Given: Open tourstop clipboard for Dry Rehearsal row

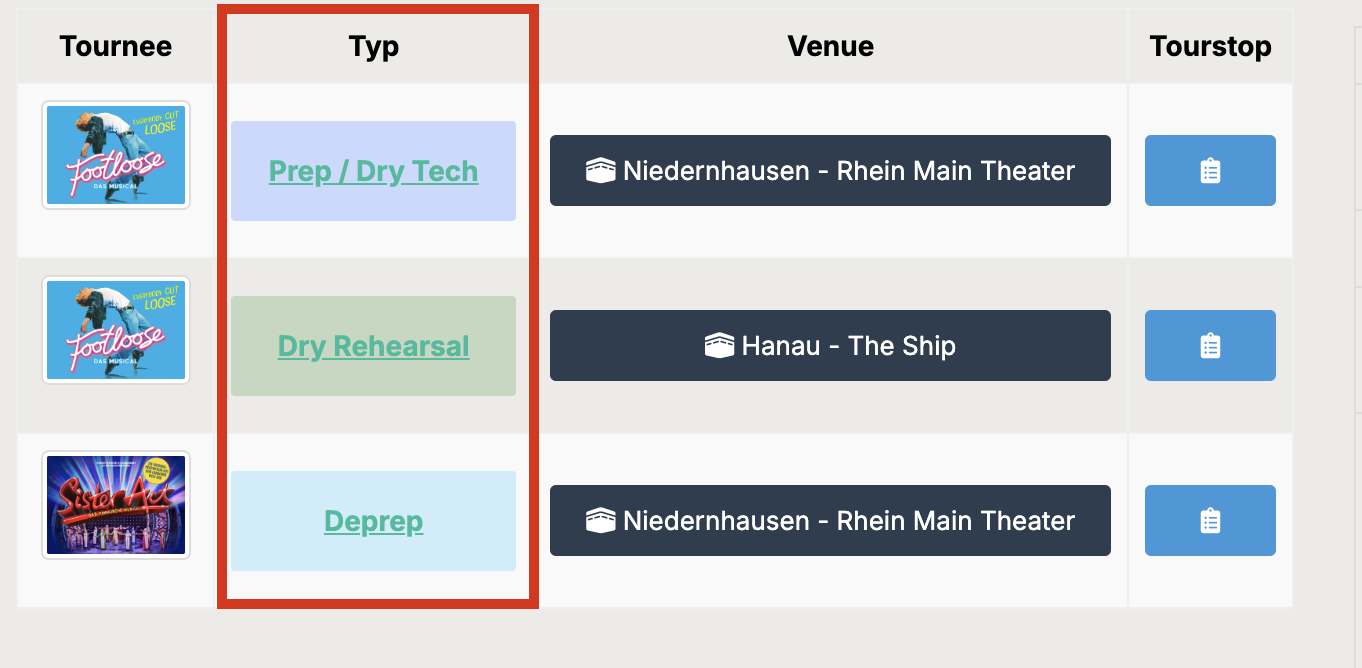Looking at the screenshot, I should coord(1210,346).
